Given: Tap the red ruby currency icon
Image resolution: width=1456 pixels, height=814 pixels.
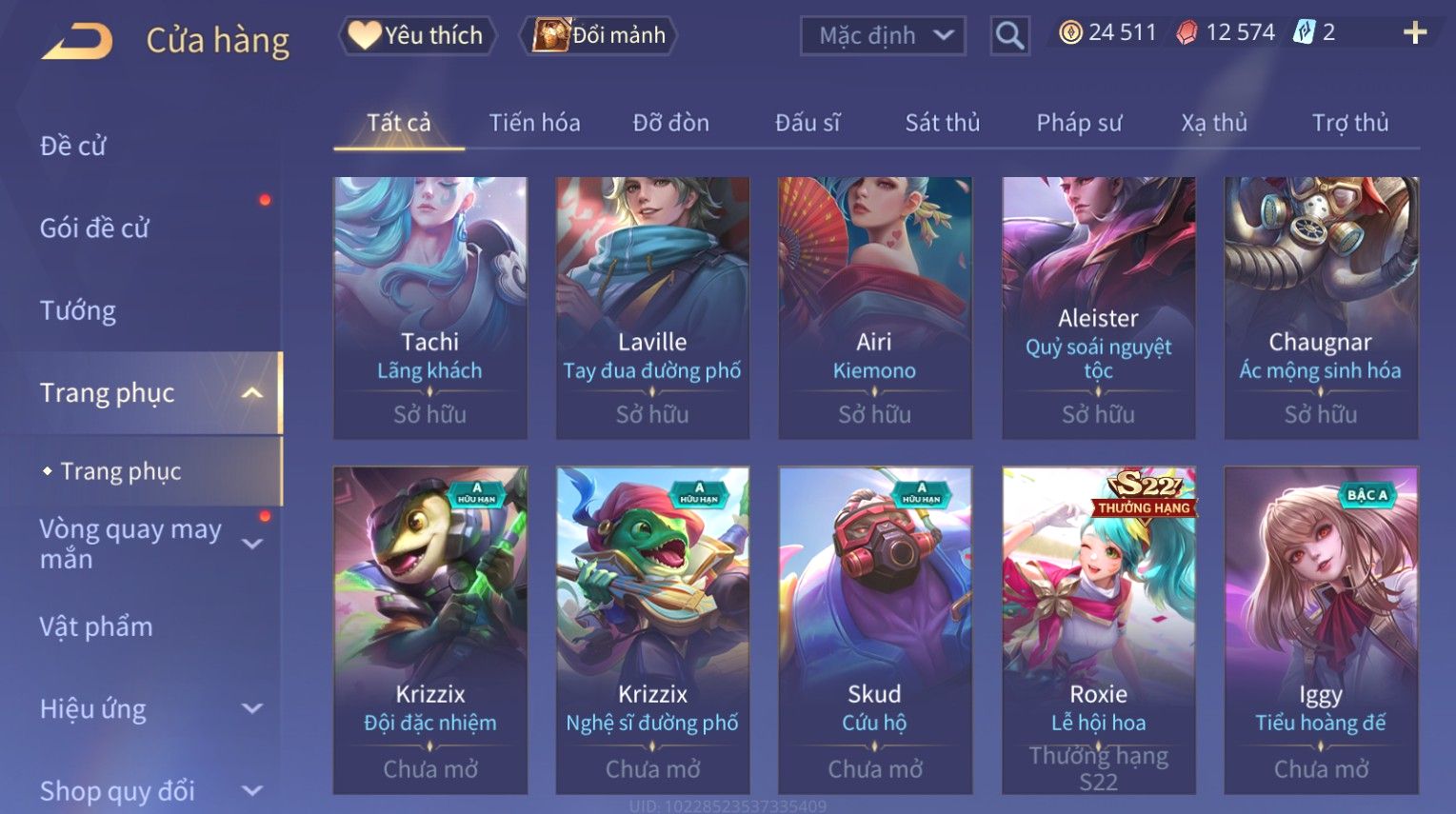Looking at the screenshot, I should pyautogui.click(x=1187, y=33).
